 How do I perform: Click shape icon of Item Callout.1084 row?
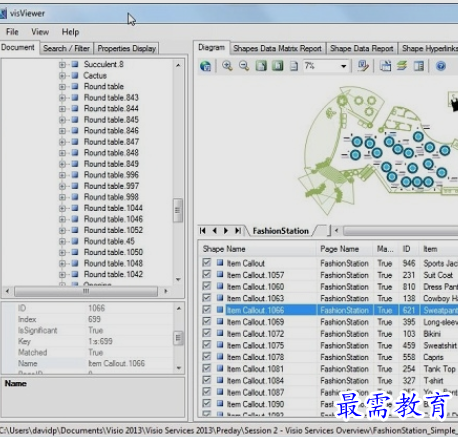click(220, 380)
